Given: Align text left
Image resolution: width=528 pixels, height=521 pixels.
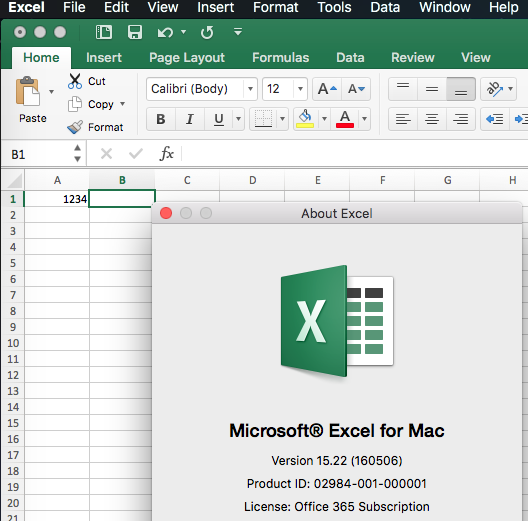Looking at the screenshot, I should (403, 119).
